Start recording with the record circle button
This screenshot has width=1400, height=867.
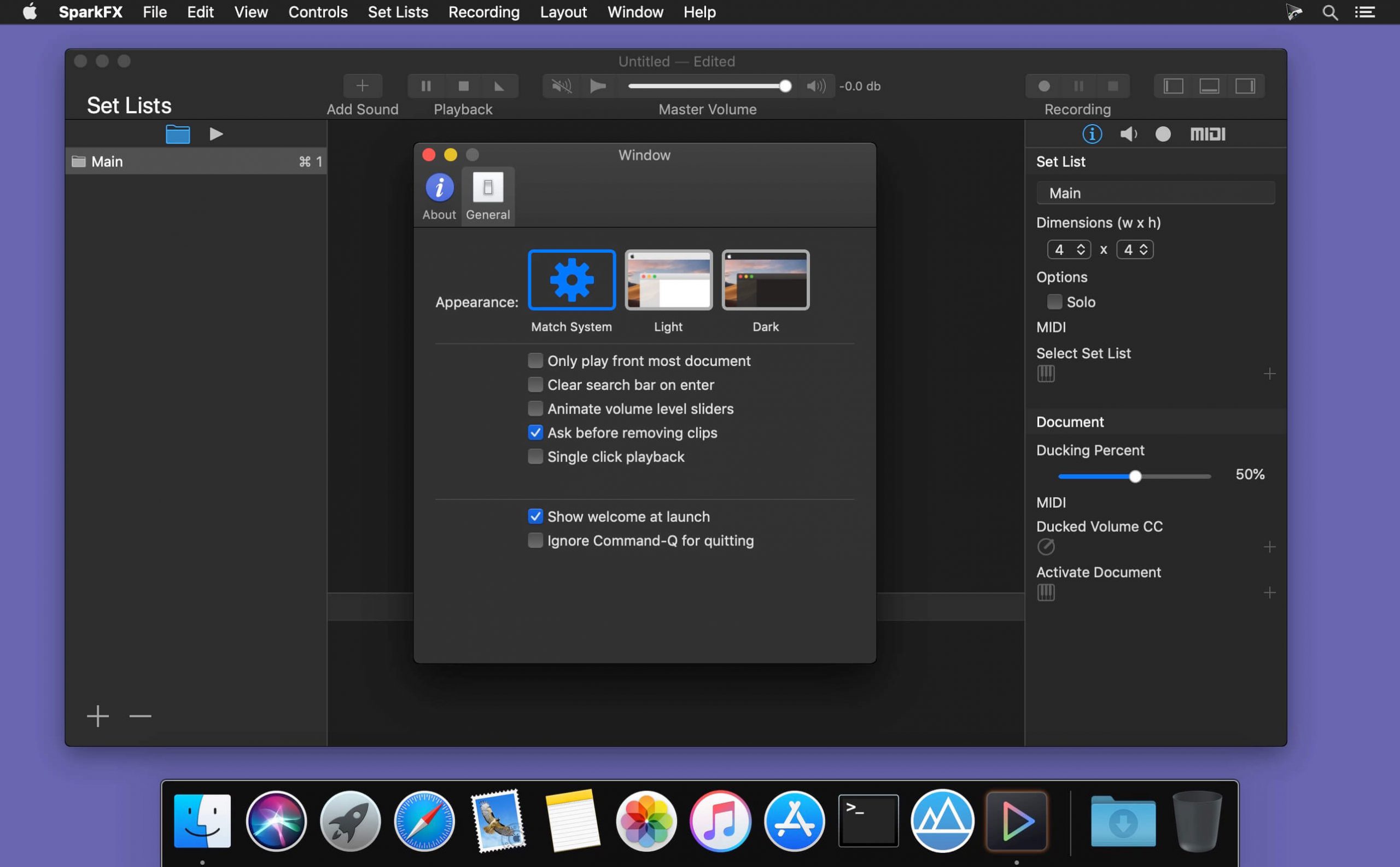point(1044,86)
